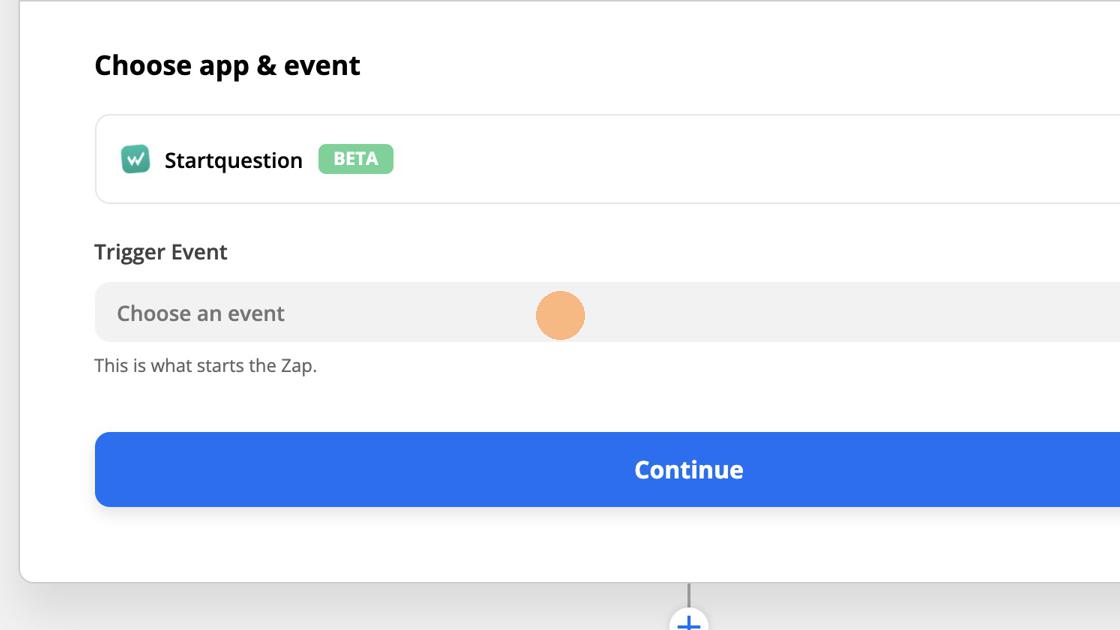Image resolution: width=1120 pixels, height=630 pixels.
Task: Click the word 'Continue' on the button
Action: (x=689, y=470)
